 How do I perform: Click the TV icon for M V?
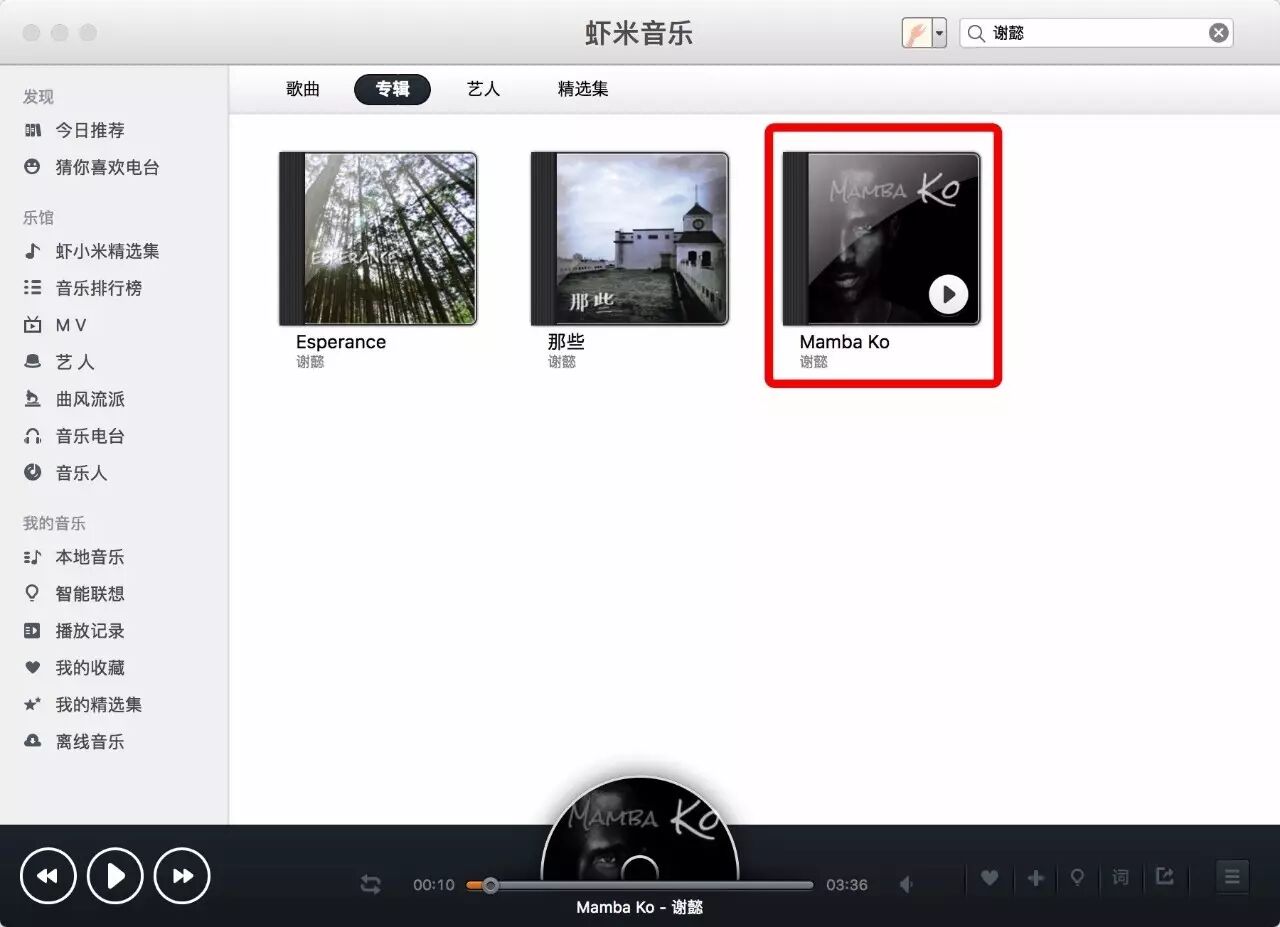[x=33, y=325]
